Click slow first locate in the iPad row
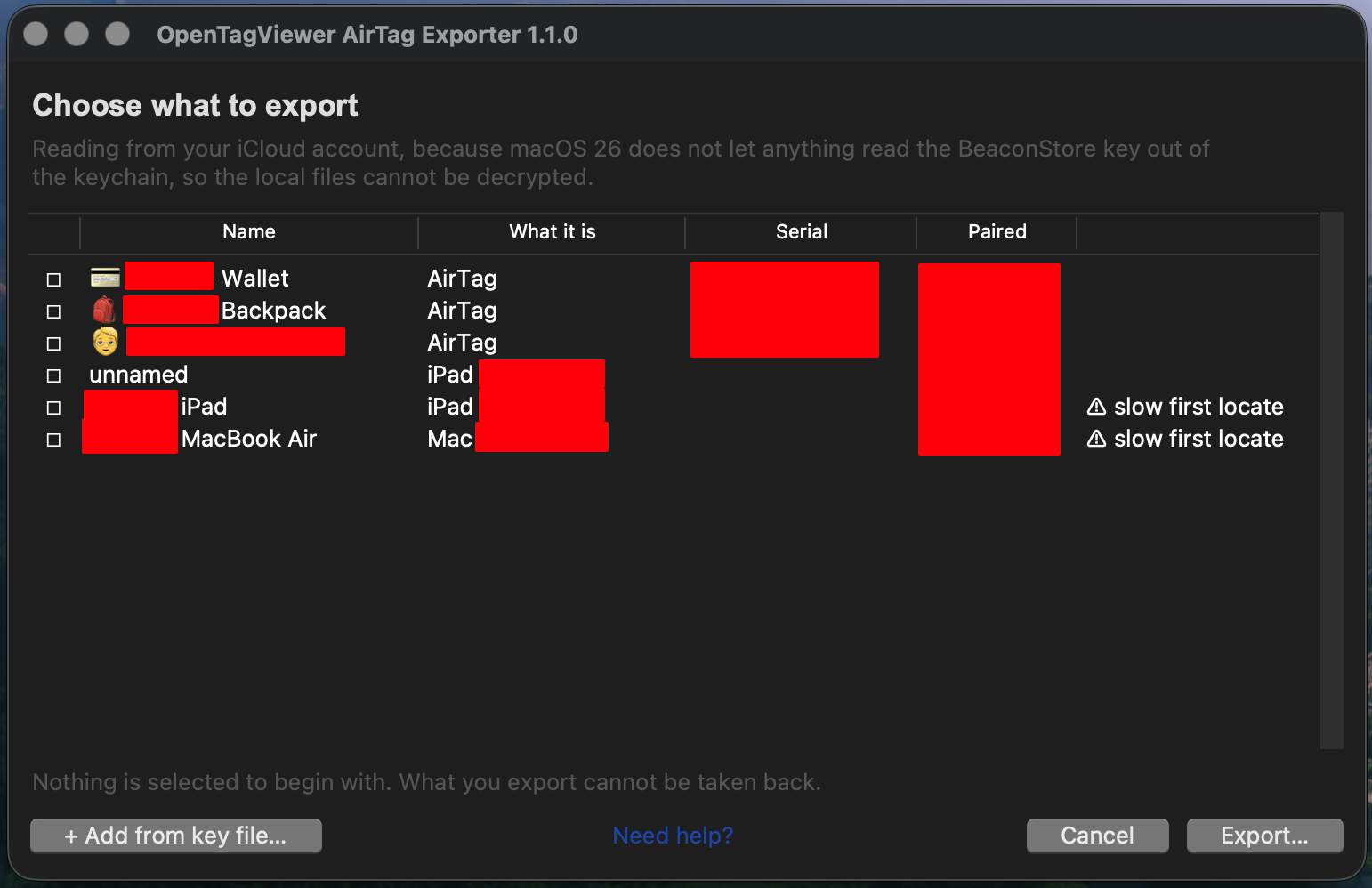The image size is (1372, 888). tap(1198, 407)
